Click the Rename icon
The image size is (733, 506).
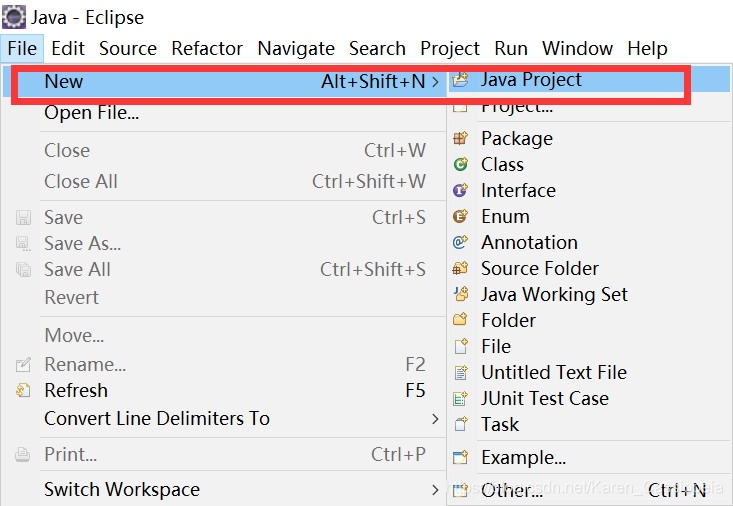point(23,364)
